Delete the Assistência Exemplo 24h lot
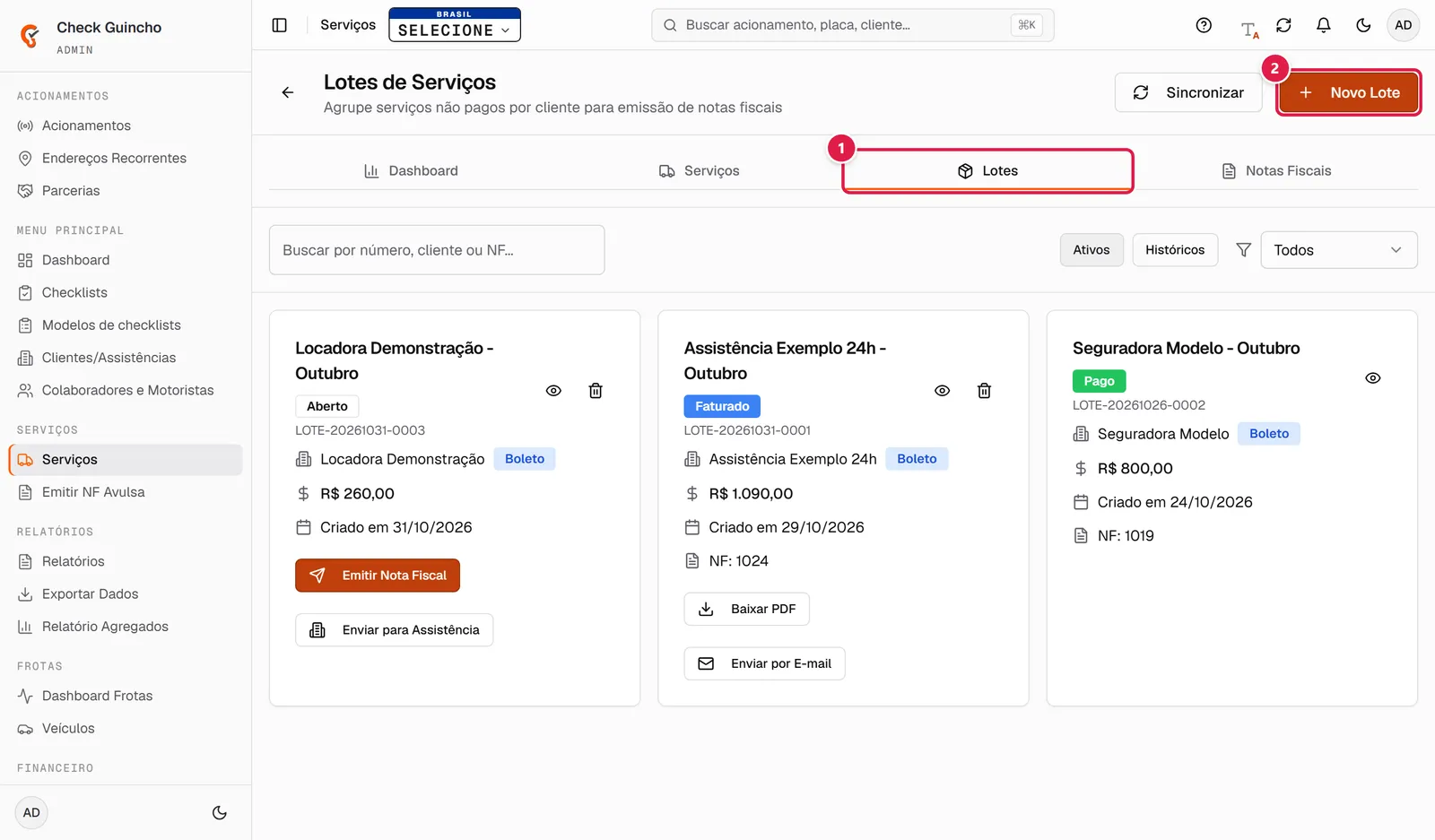 coord(984,391)
